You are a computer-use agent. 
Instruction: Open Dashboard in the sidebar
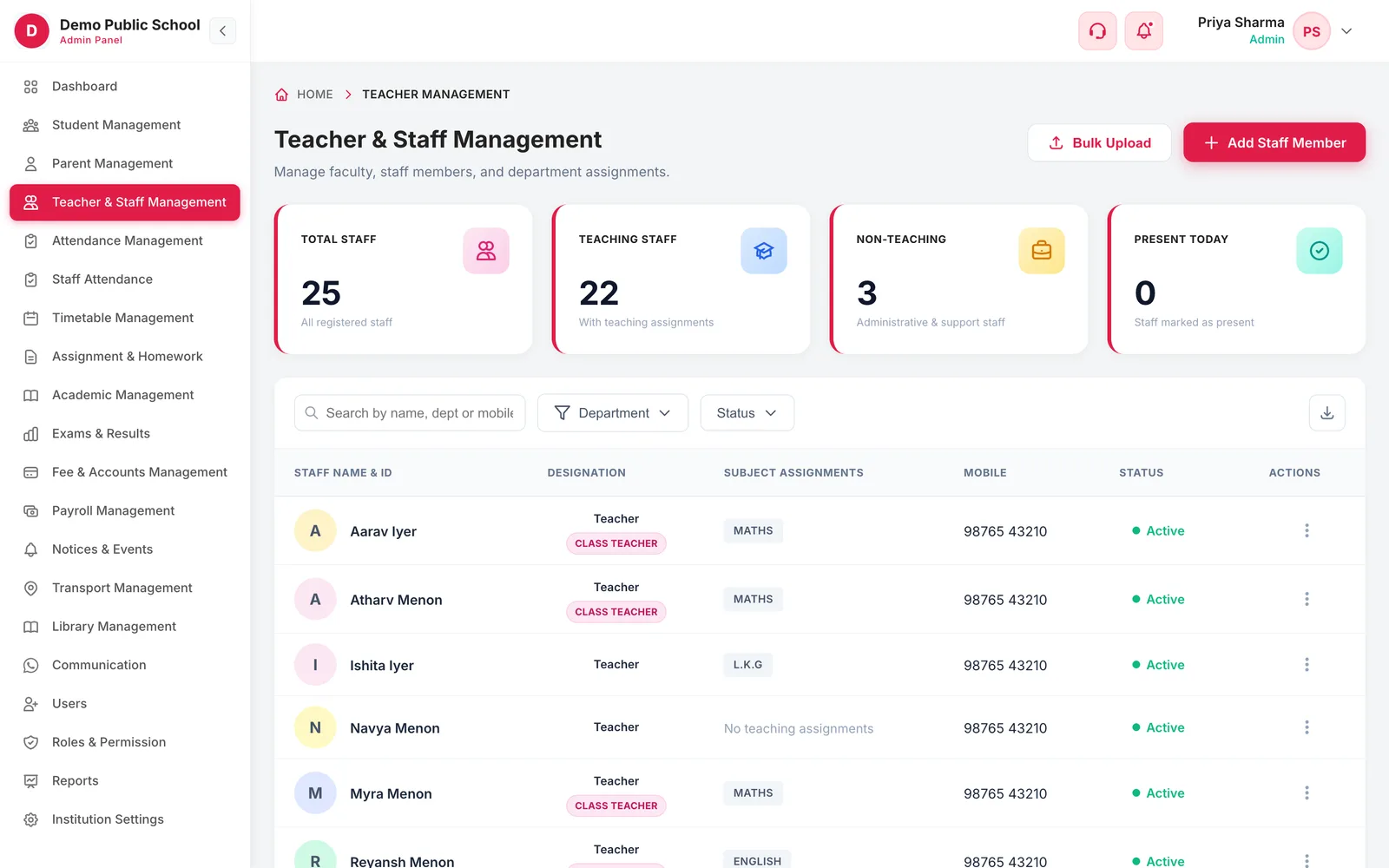click(125, 87)
